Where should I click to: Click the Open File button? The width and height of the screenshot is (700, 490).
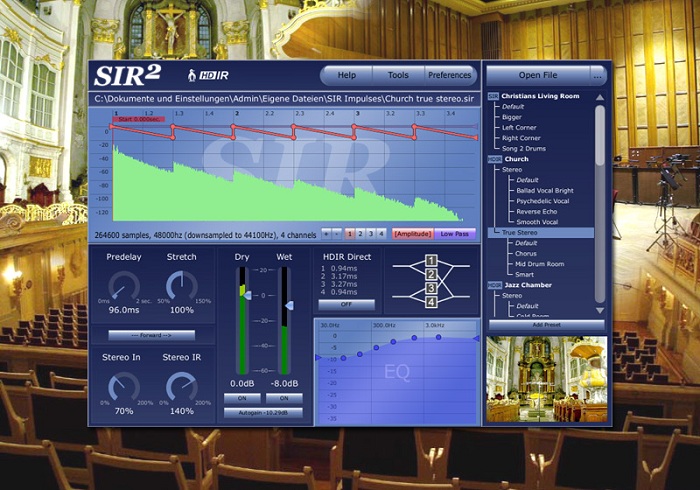click(x=538, y=75)
